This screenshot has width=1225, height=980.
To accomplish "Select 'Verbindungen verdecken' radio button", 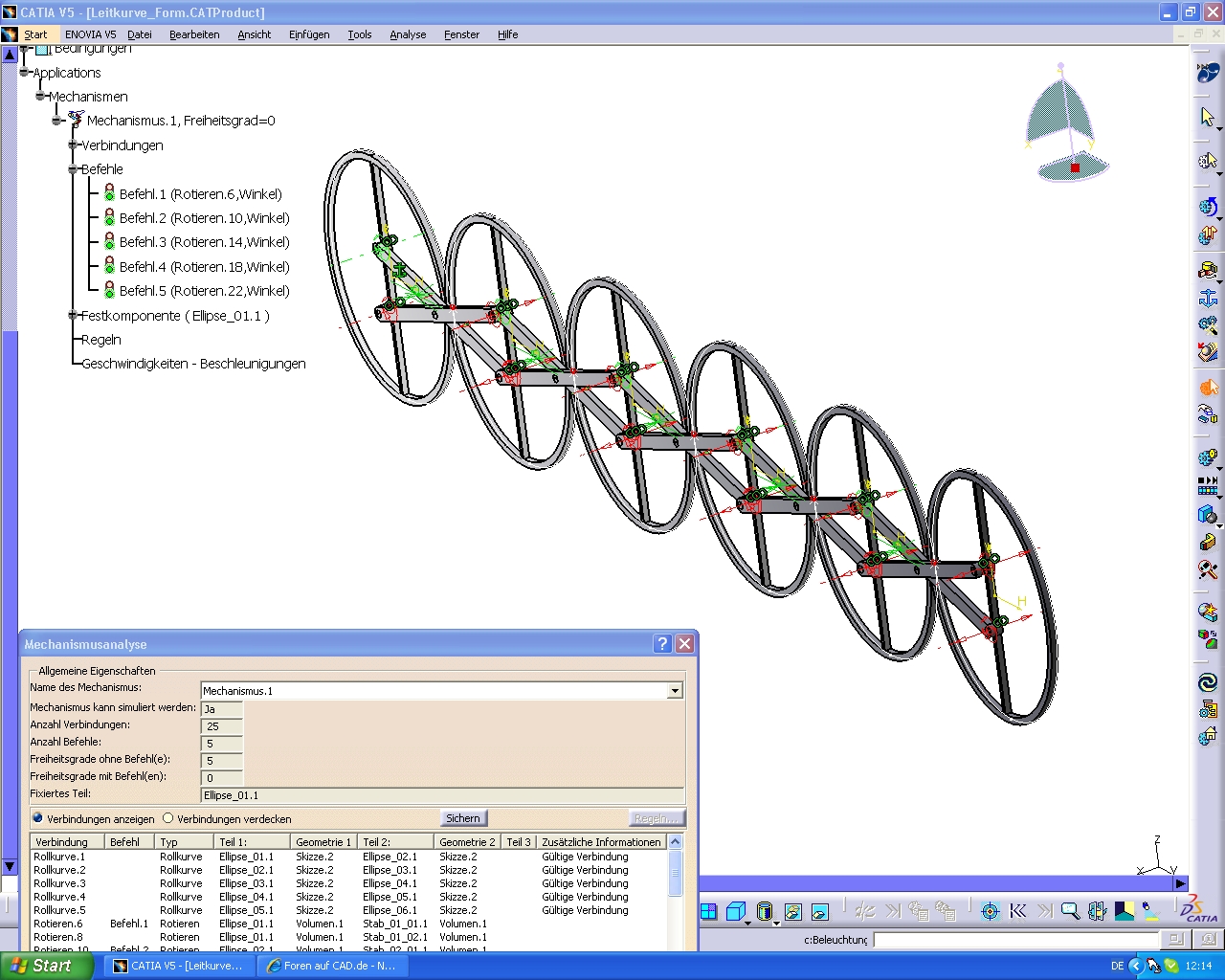I will click(168, 818).
